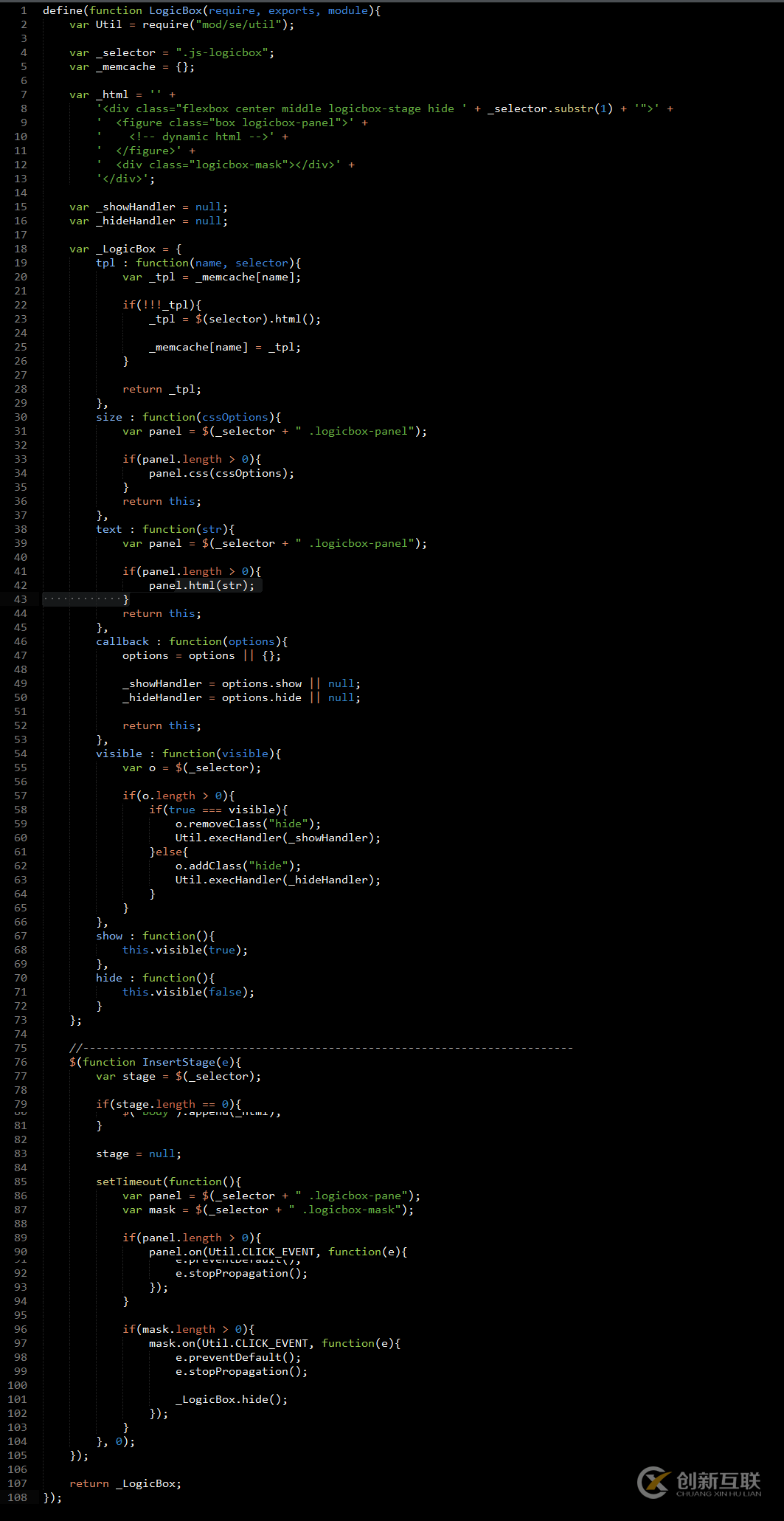Place cursor on panel.html(str) on line 42
This screenshot has width=784, height=1521.
[201, 585]
